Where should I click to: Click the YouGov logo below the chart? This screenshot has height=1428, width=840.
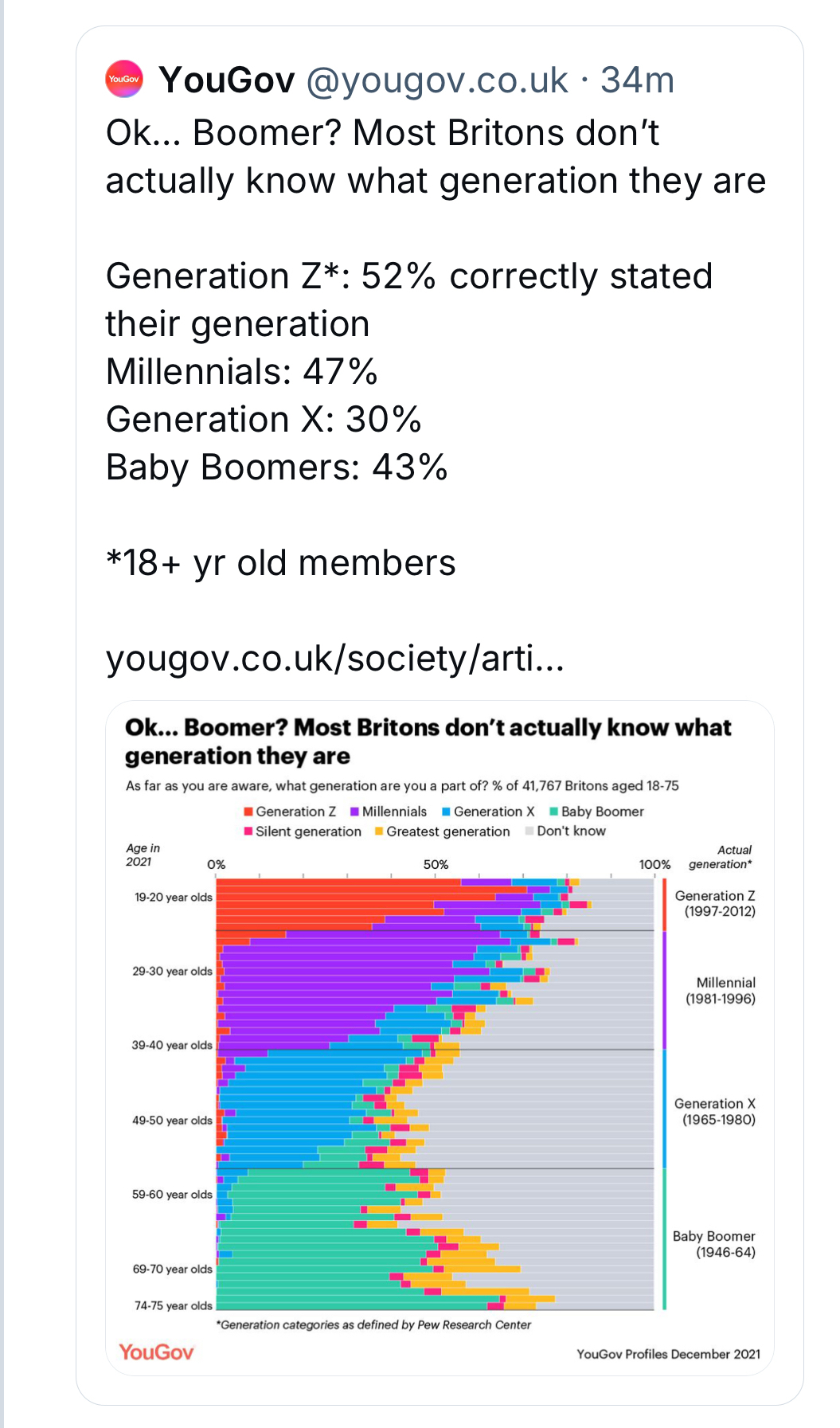[156, 1352]
